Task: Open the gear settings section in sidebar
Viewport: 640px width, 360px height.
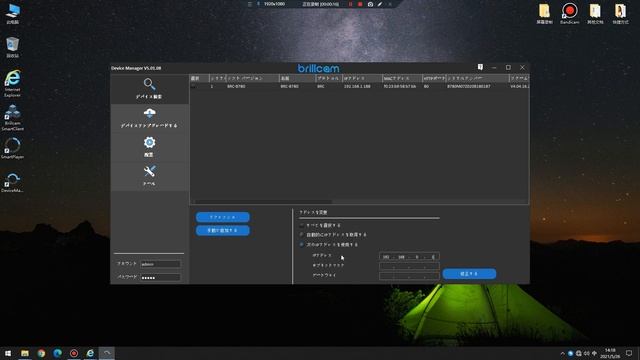Action: coord(149,147)
